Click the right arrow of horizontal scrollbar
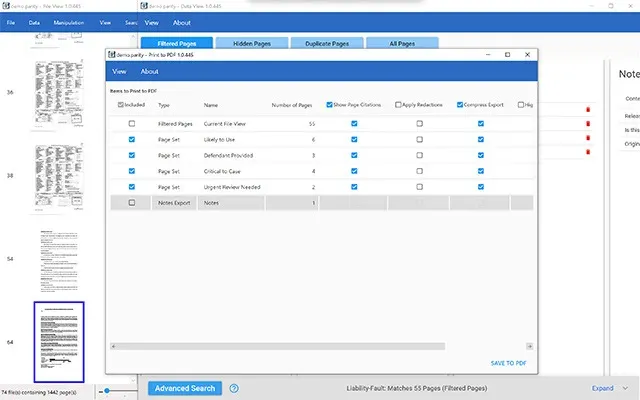The height and width of the screenshot is (400, 640). click(x=529, y=346)
